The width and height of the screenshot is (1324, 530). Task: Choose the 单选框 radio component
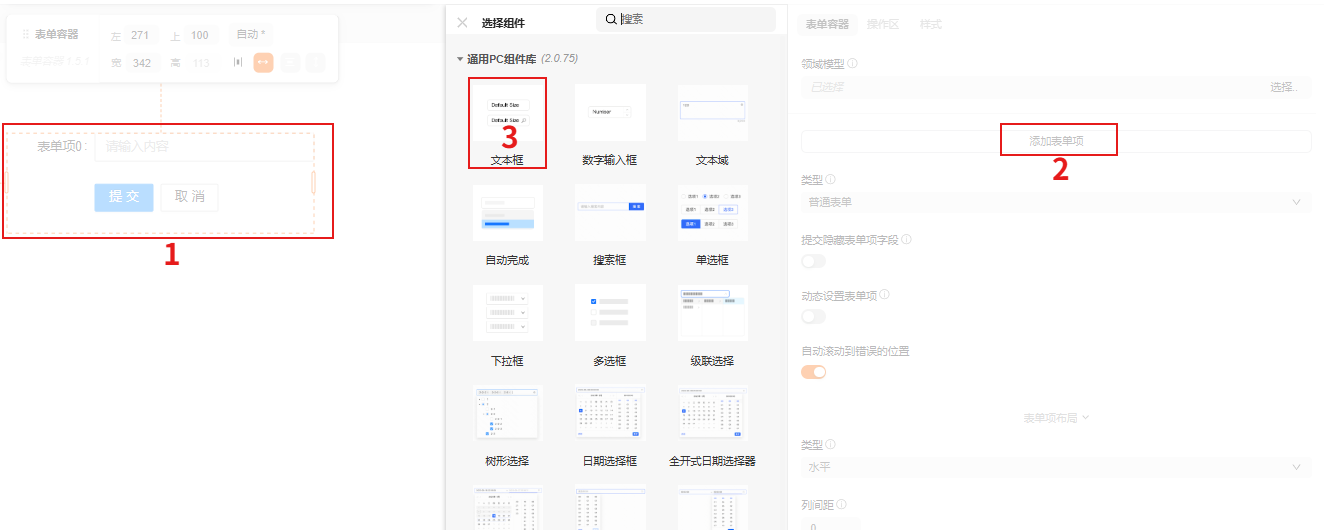point(712,225)
